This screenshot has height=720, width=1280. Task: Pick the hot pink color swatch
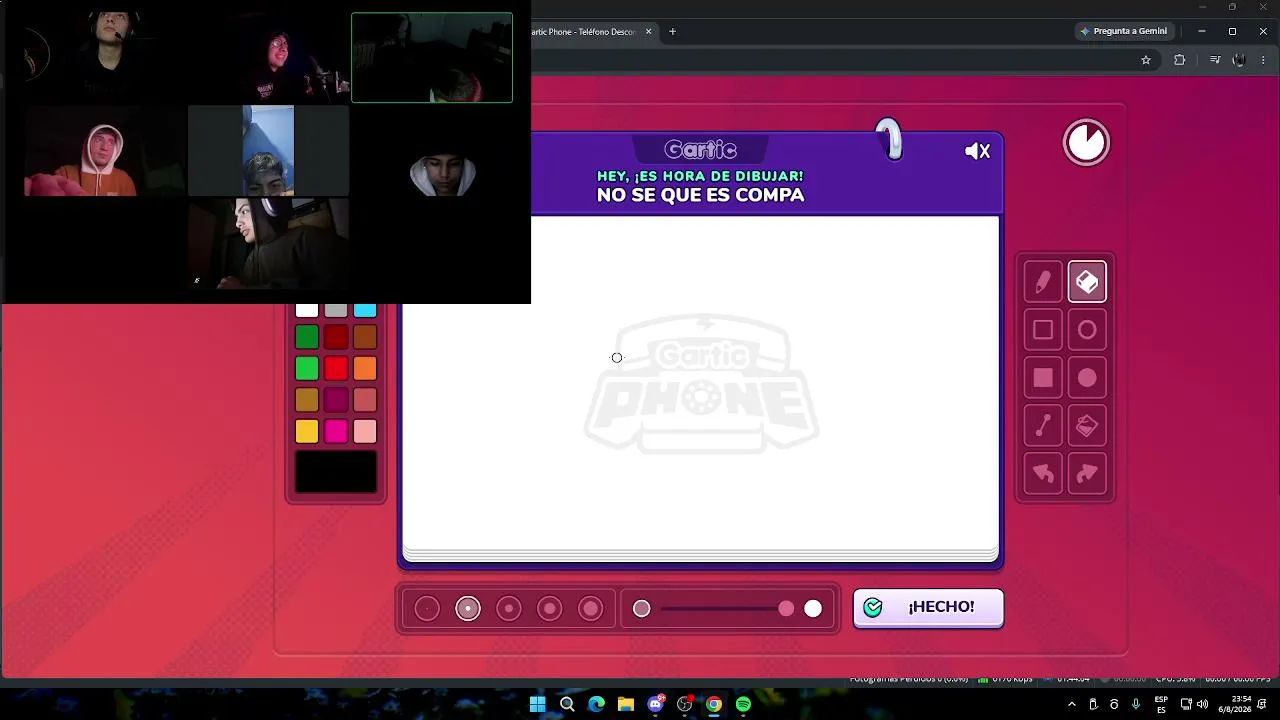336,431
